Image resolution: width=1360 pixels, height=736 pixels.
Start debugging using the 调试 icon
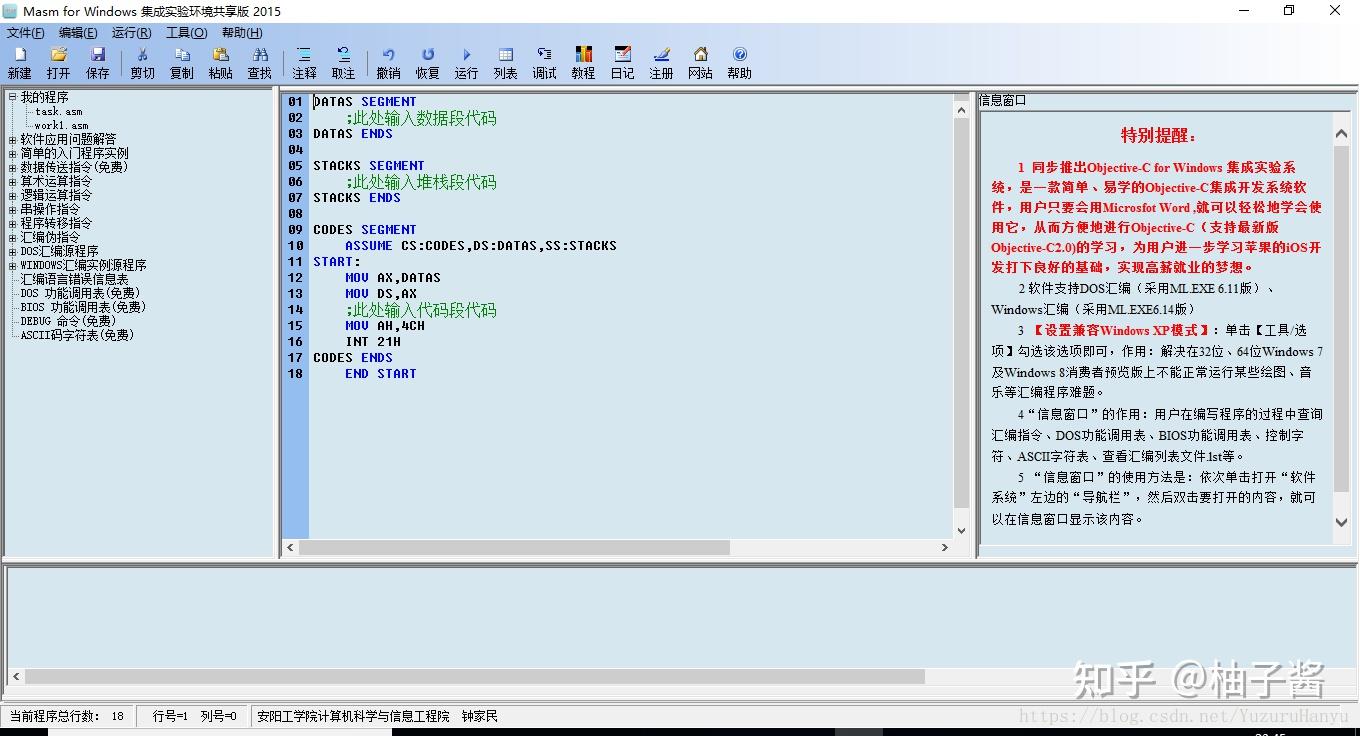pos(543,61)
